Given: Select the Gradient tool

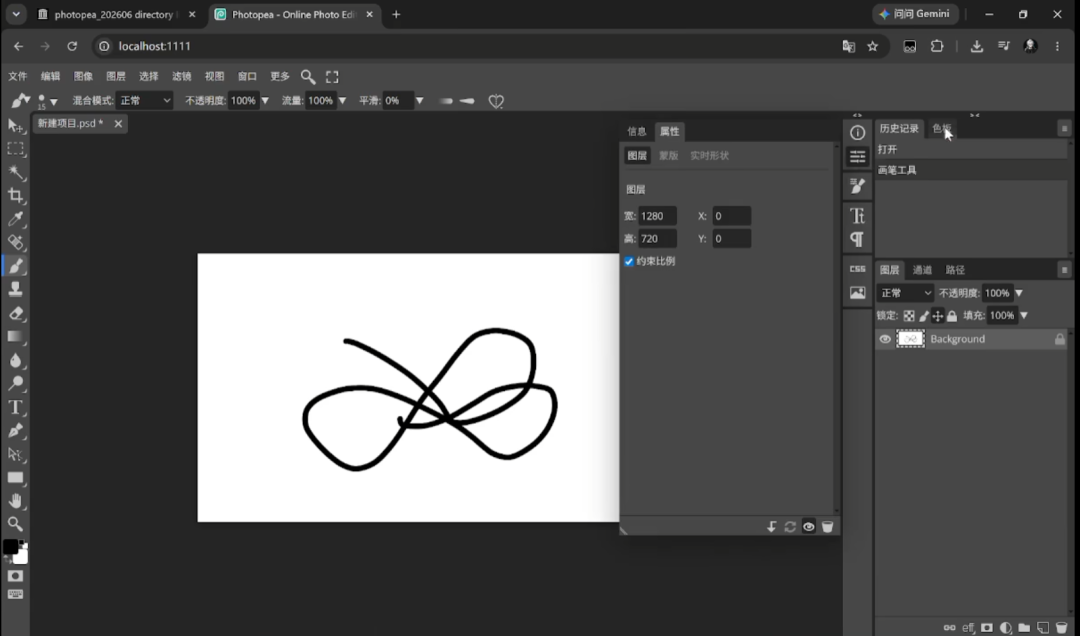Looking at the screenshot, I should [15, 337].
